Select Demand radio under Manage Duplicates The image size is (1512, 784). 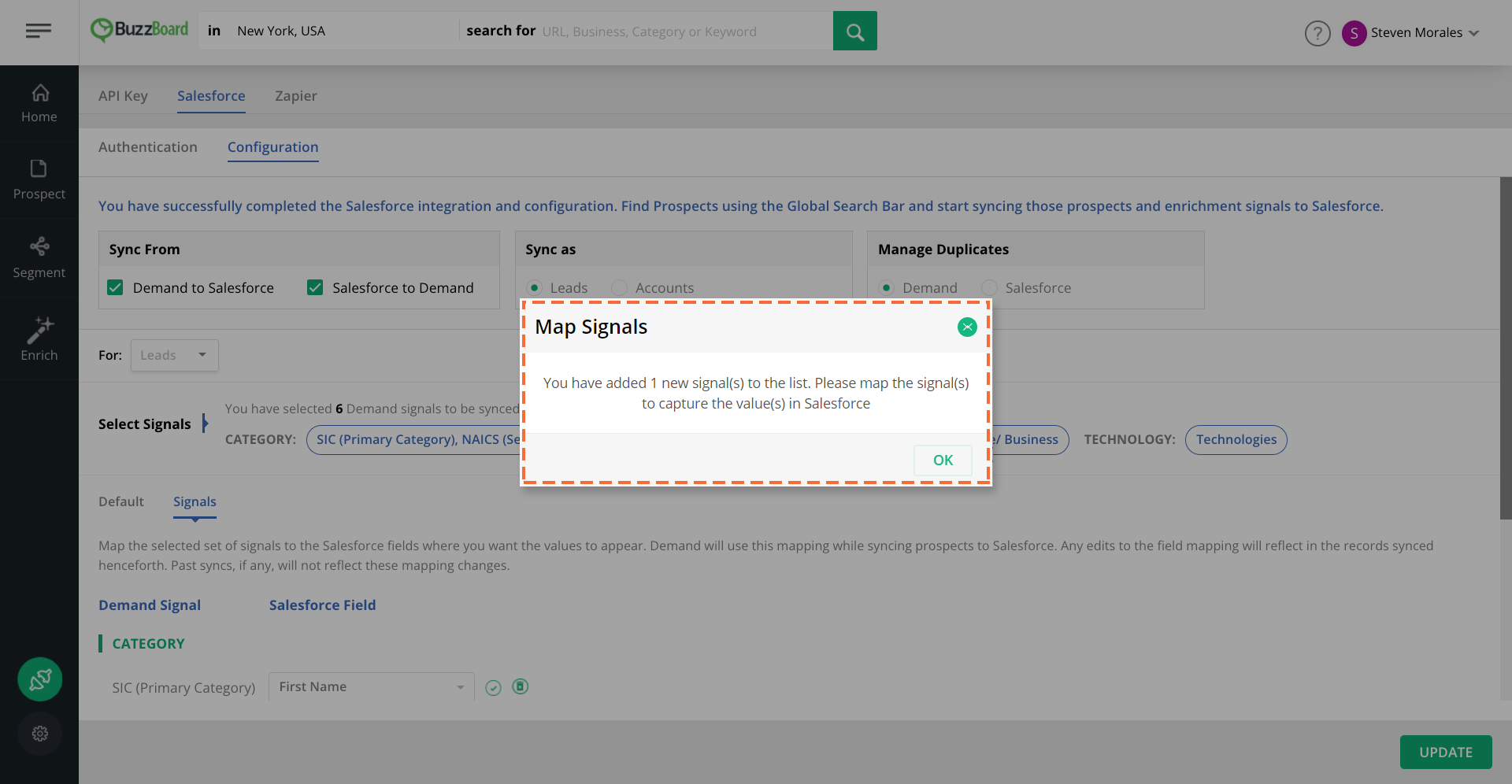click(887, 287)
